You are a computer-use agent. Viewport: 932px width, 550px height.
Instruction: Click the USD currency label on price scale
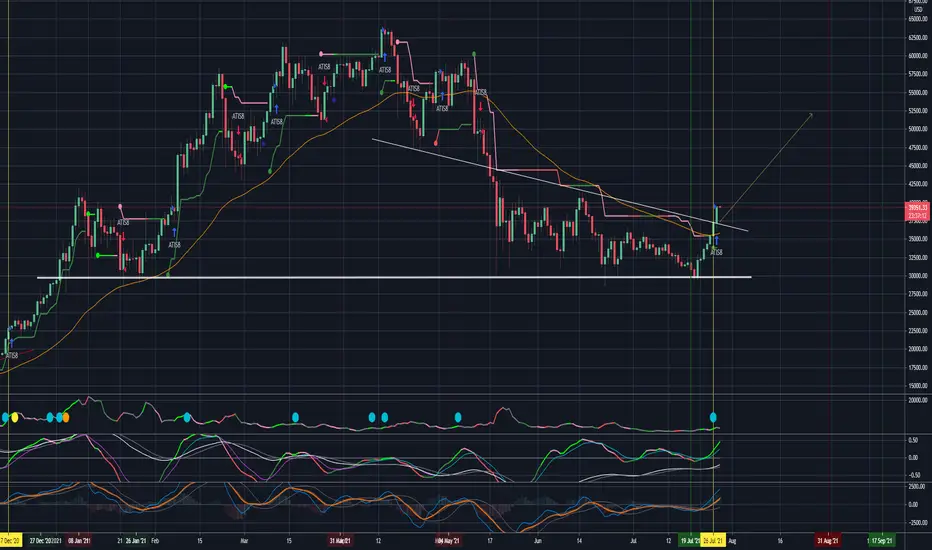click(918, 10)
